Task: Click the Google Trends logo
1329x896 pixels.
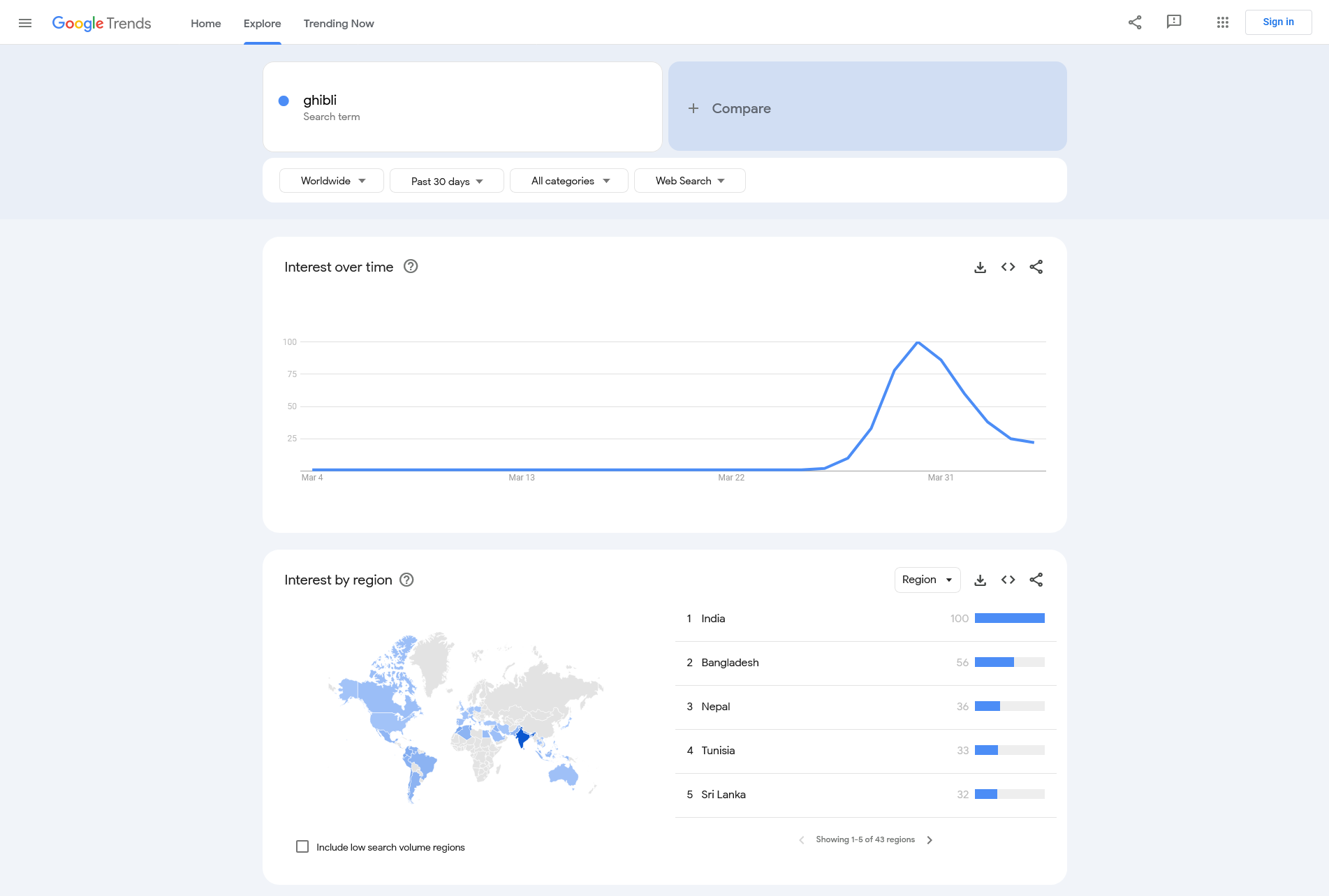Action: [101, 23]
